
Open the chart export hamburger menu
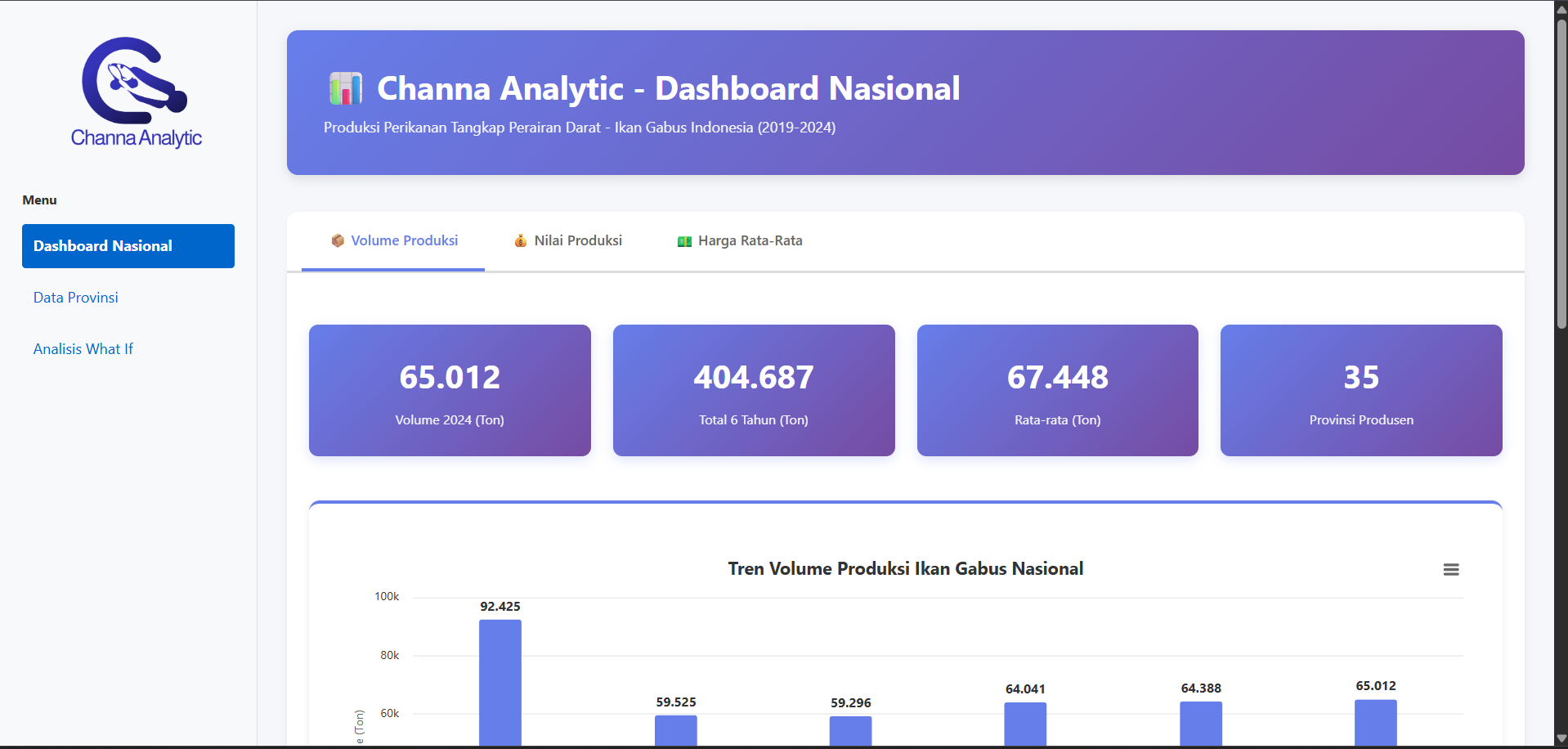pyautogui.click(x=1451, y=569)
